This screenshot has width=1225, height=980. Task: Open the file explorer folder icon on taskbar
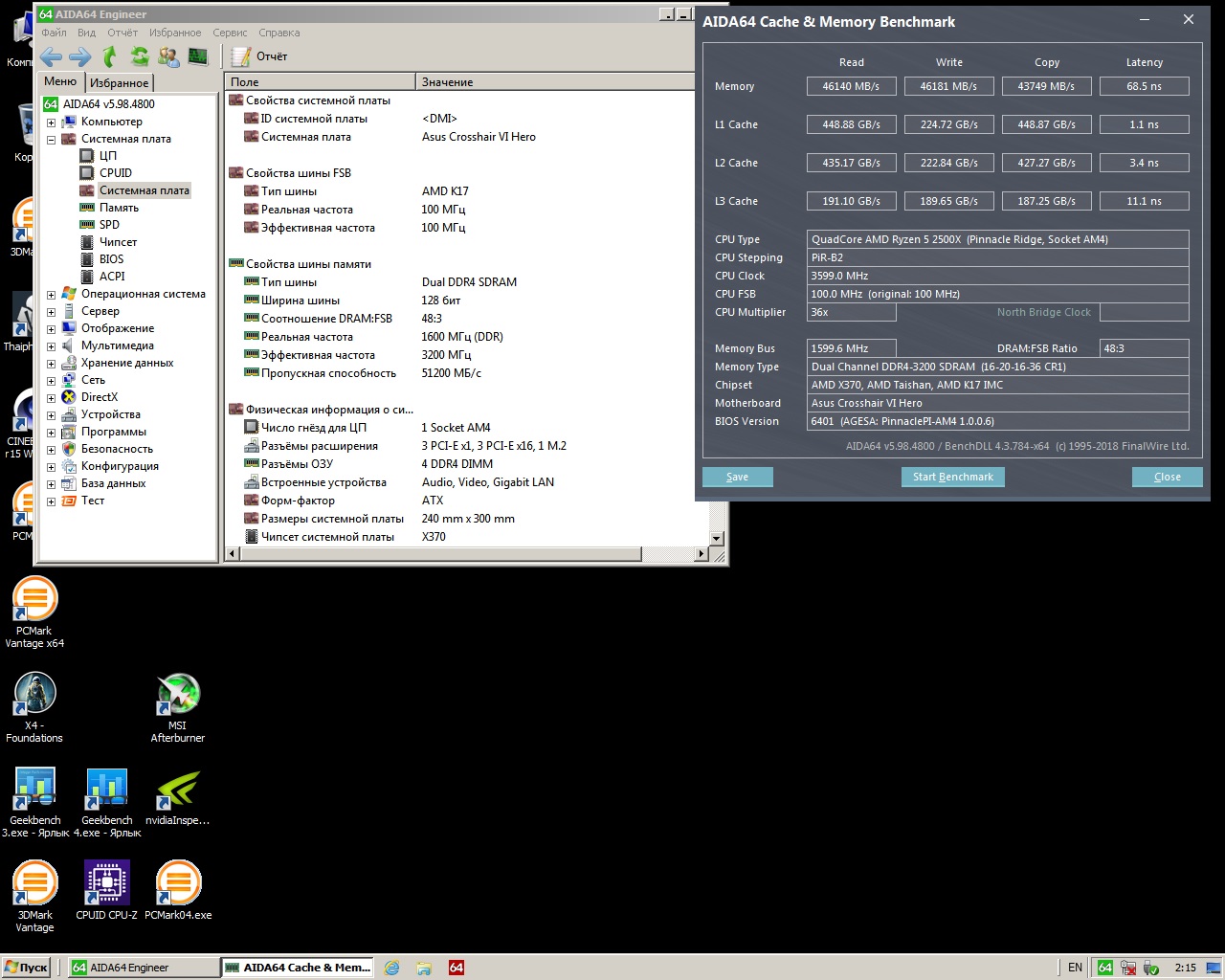424,968
